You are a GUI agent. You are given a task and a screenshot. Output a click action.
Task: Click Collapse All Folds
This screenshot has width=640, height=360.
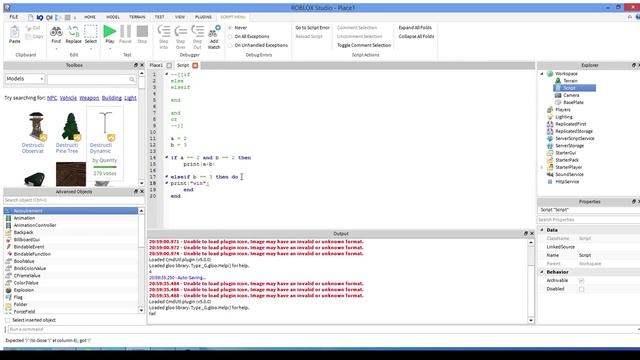416,37
